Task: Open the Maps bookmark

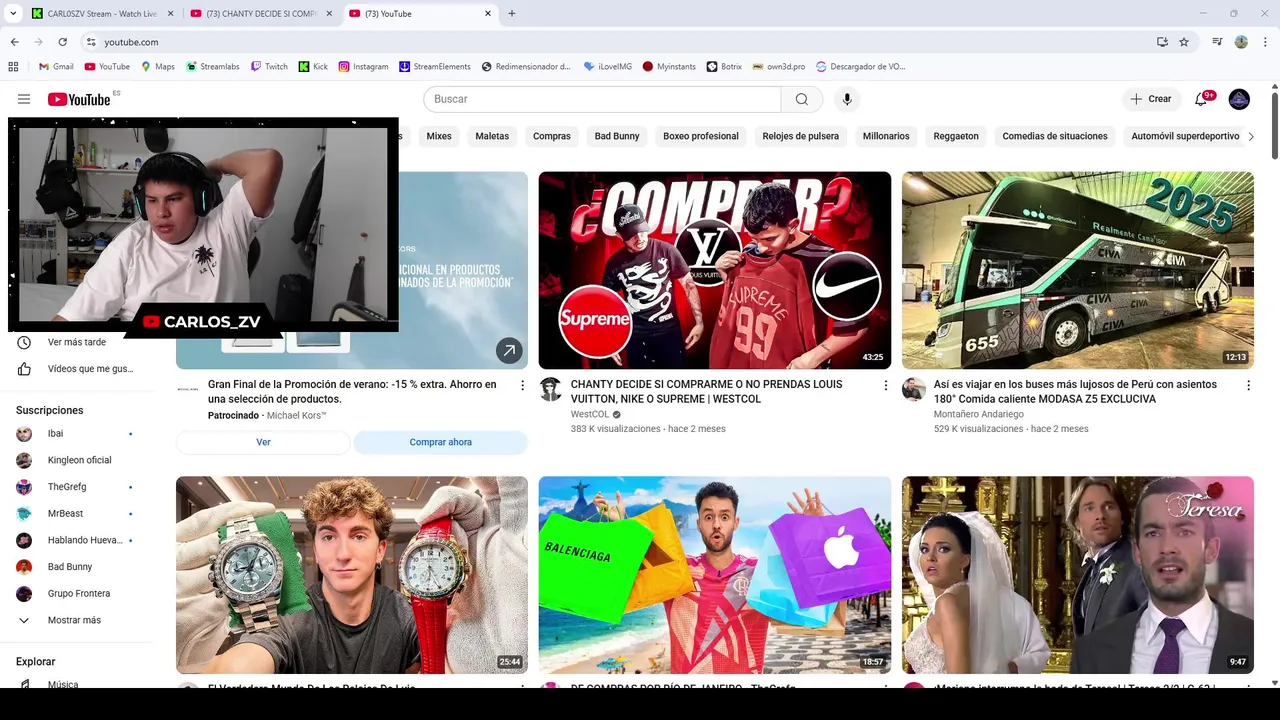Action: coord(158,67)
